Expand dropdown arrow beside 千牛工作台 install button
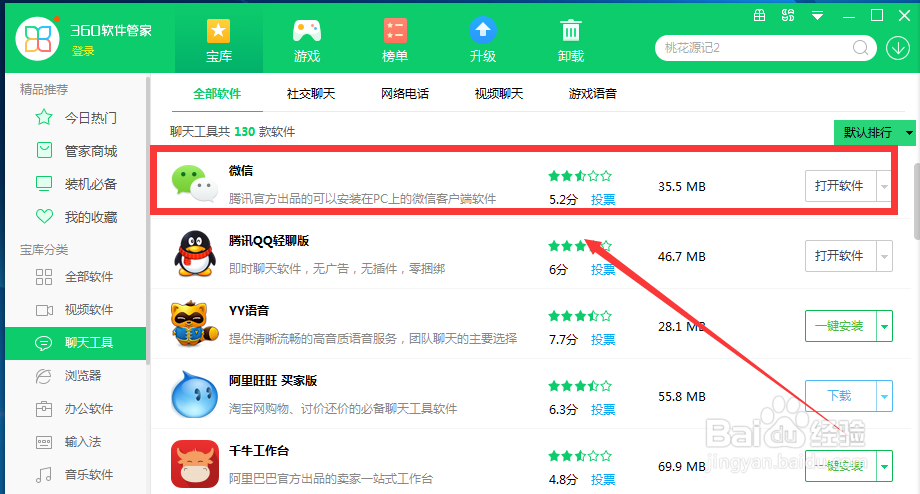The image size is (920, 494). (x=884, y=466)
